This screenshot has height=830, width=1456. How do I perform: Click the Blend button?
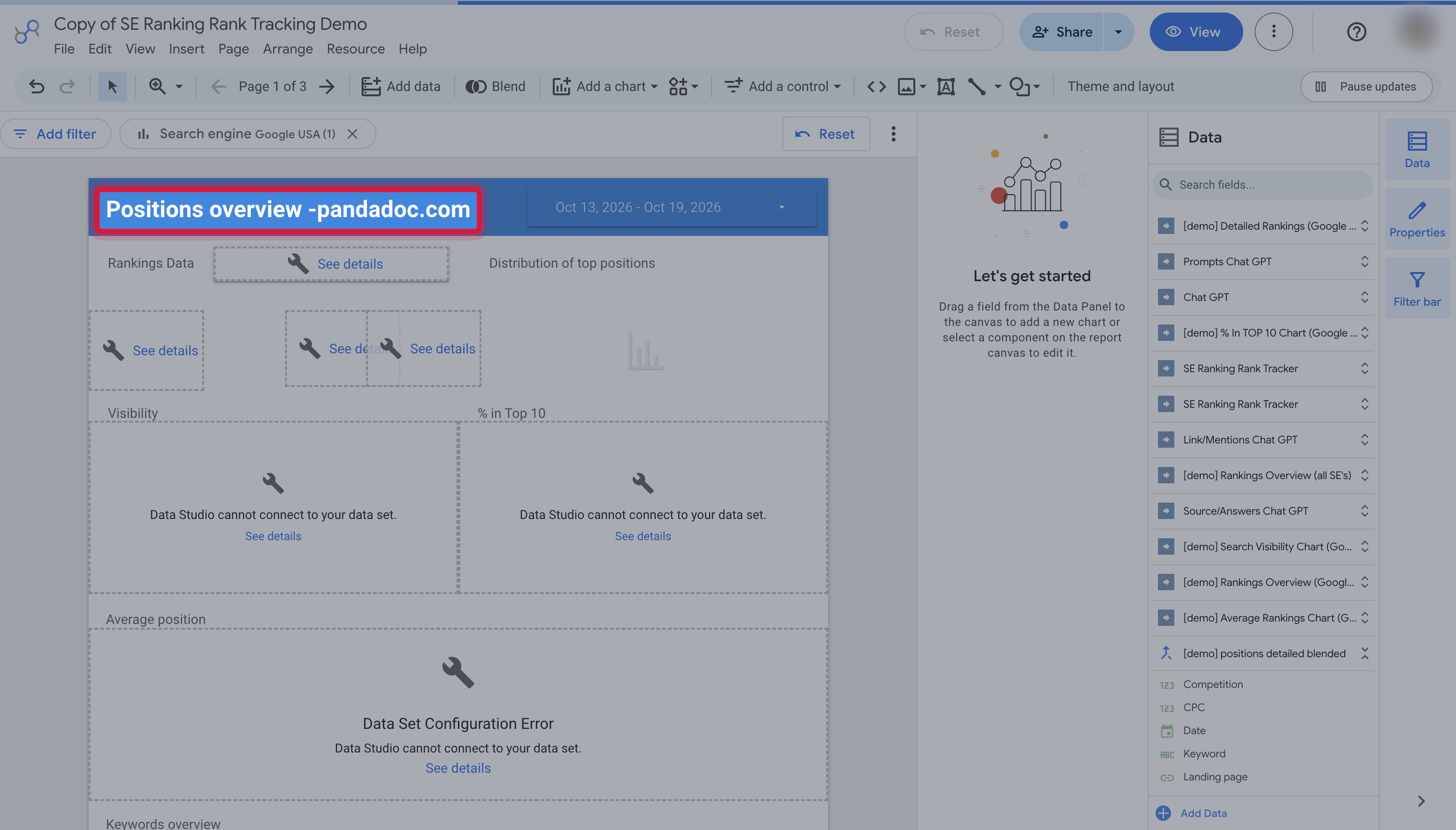click(495, 87)
